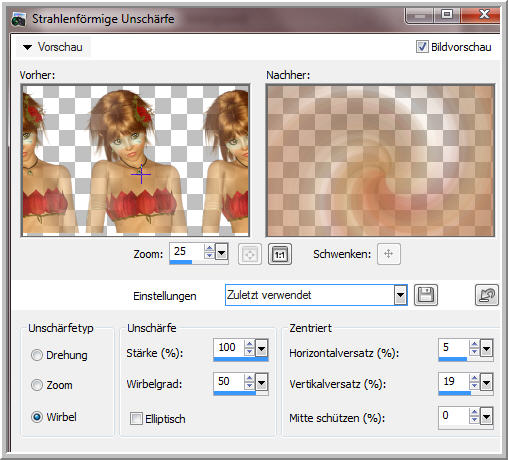Collapse the Vorschau preview section
The image size is (508, 460).
[27, 47]
